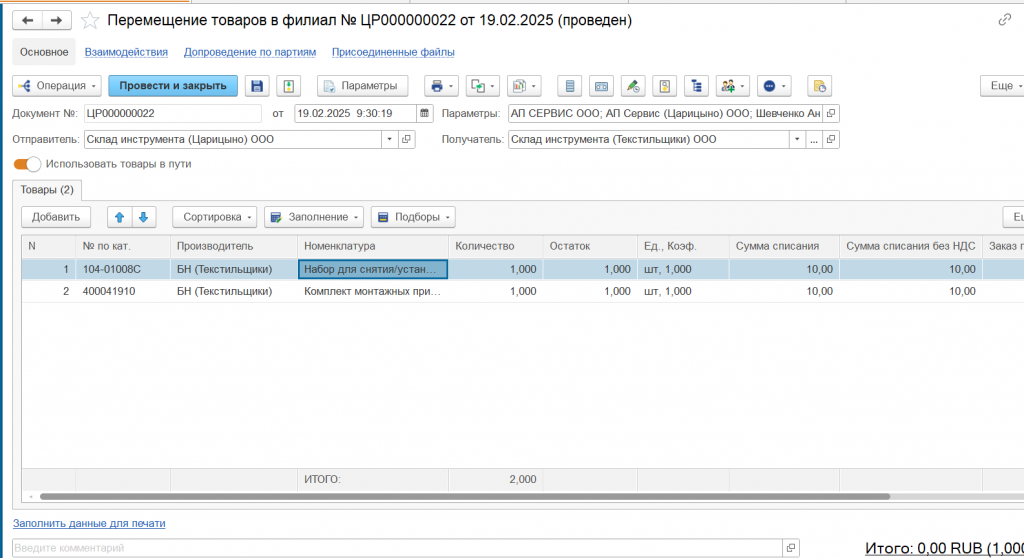The width and height of the screenshot is (1024, 558).
Task: Expand the Отправитель dropdown list
Action: [x=390, y=140]
